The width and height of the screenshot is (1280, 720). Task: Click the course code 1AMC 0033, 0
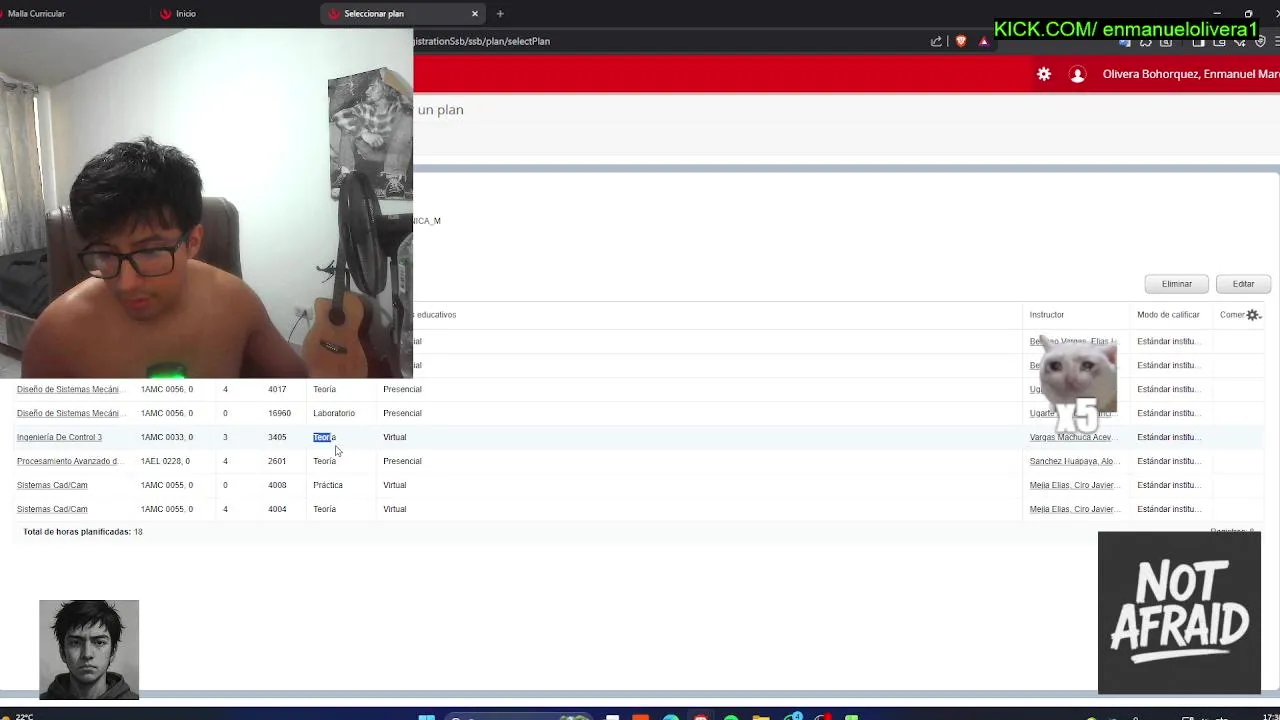pos(167,437)
